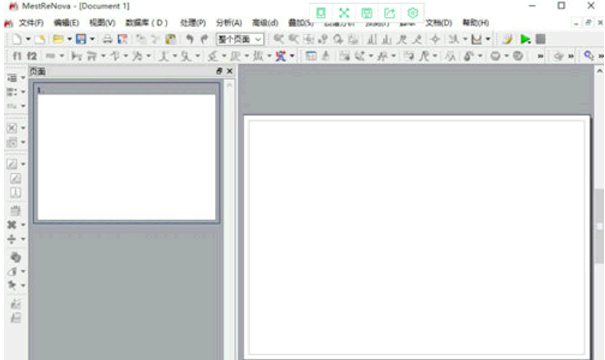Screen dimensions: 605x360
Task: Expand the second toolbar overflow chevron
Action: pyautogui.click(x=540, y=56)
